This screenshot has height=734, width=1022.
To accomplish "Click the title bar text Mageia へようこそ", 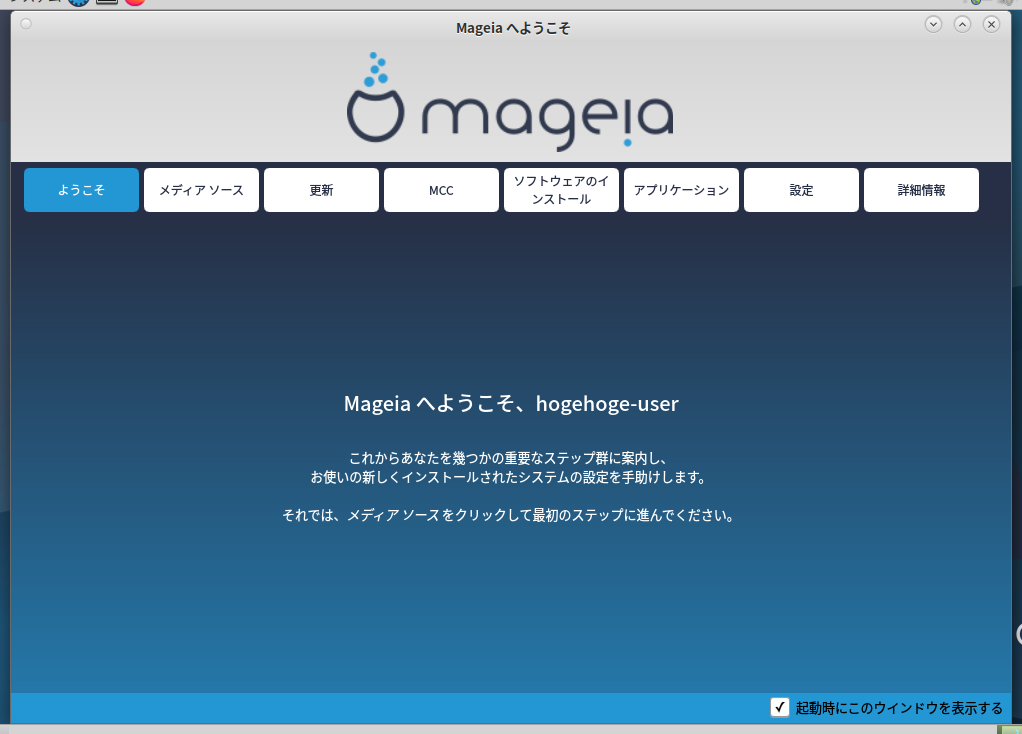I will click(x=513, y=28).
